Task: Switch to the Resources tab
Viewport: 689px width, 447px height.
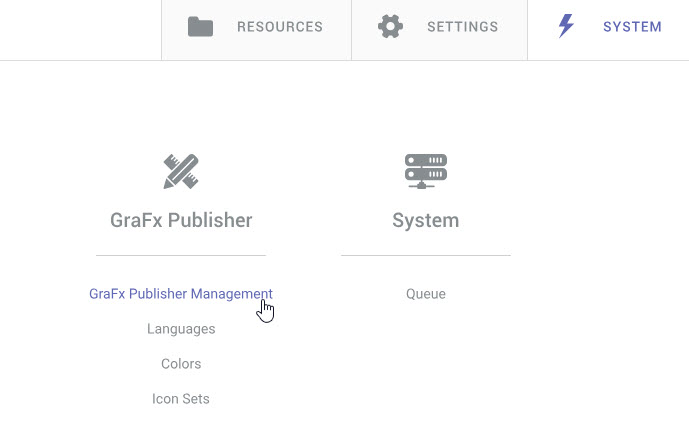Action: coord(257,30)
